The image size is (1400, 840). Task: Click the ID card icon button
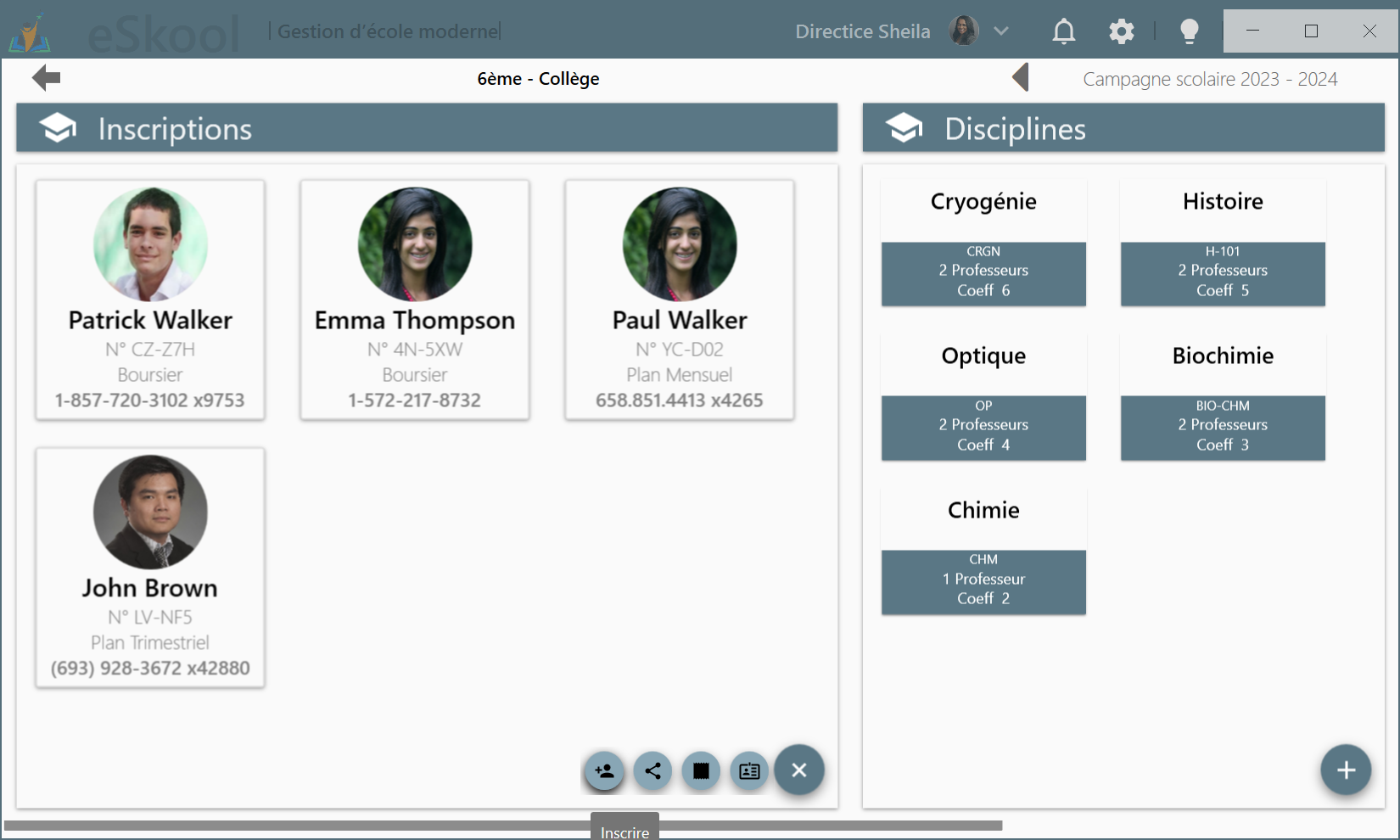[749, 770]
